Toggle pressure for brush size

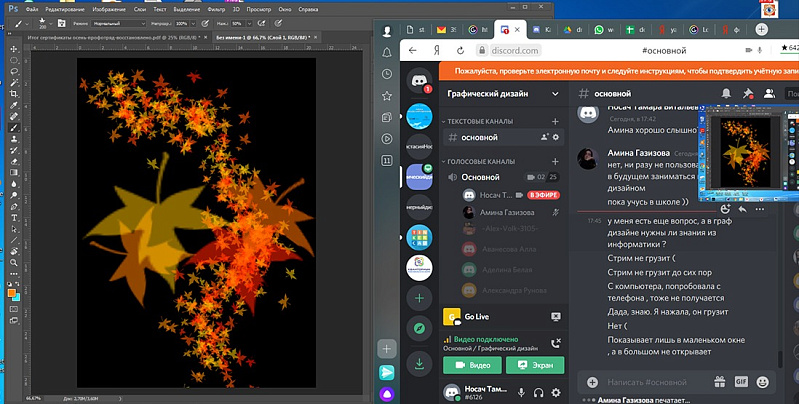(278, 23)
